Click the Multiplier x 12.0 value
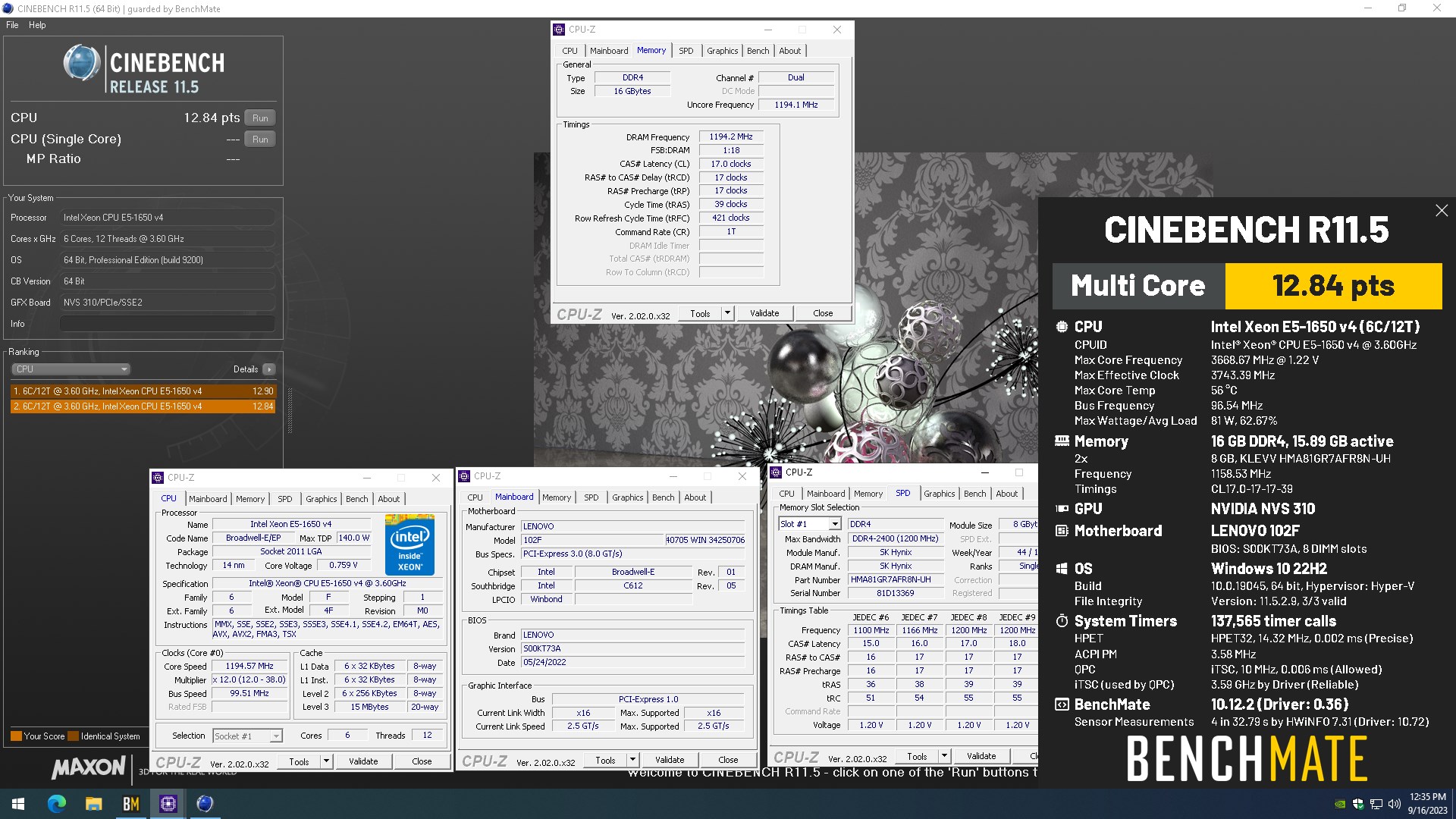 (249, 680)
